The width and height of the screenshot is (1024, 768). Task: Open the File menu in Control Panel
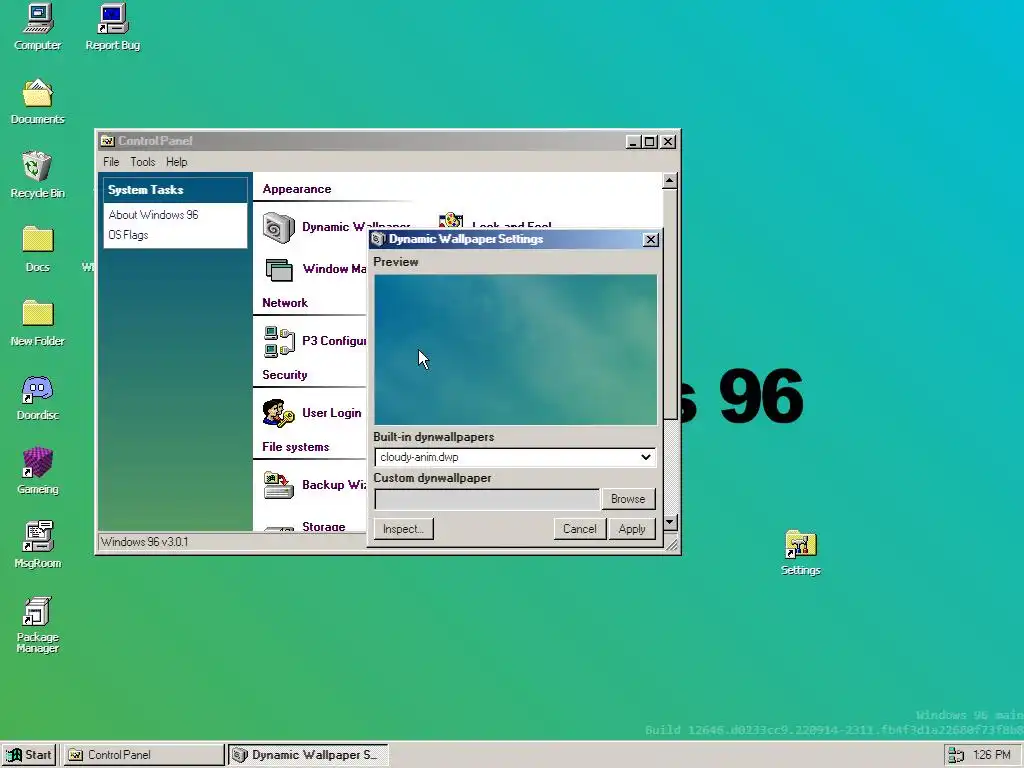[111, 162]
